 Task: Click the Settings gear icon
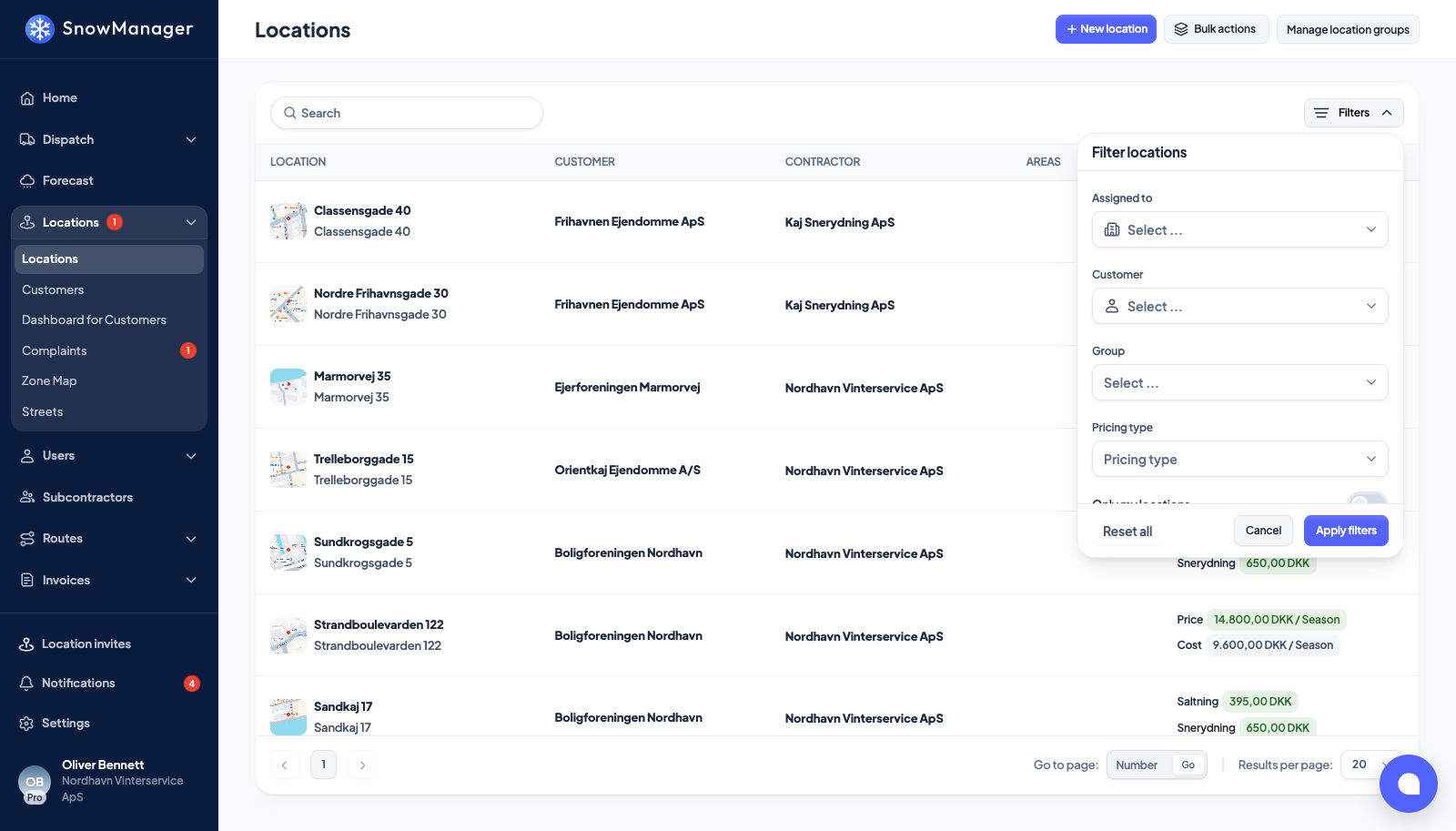27,723
